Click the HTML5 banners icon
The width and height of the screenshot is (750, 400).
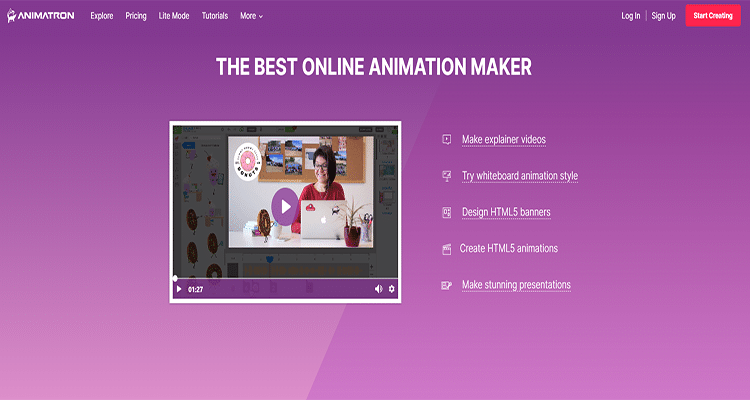(446, 212)
